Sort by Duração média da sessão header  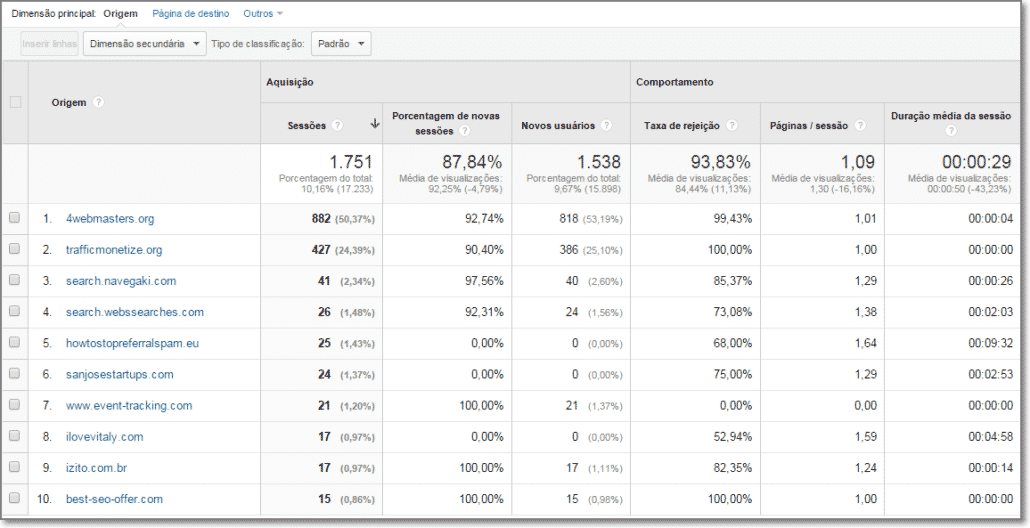(951, 116)
